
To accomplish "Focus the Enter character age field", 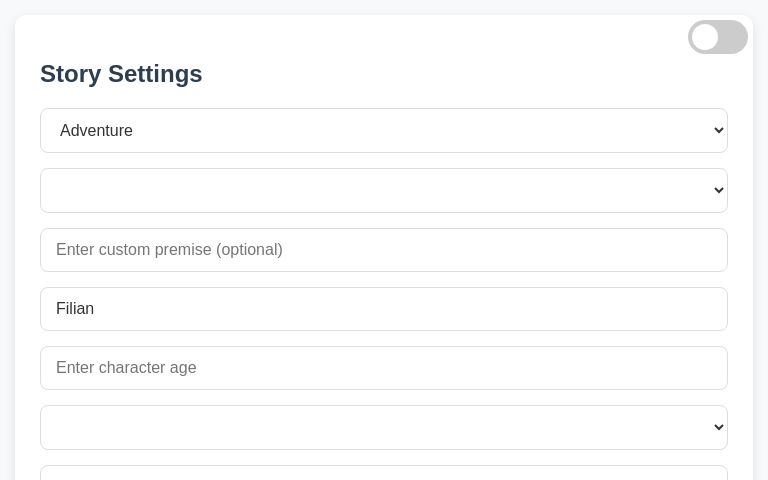I will 383,368.
